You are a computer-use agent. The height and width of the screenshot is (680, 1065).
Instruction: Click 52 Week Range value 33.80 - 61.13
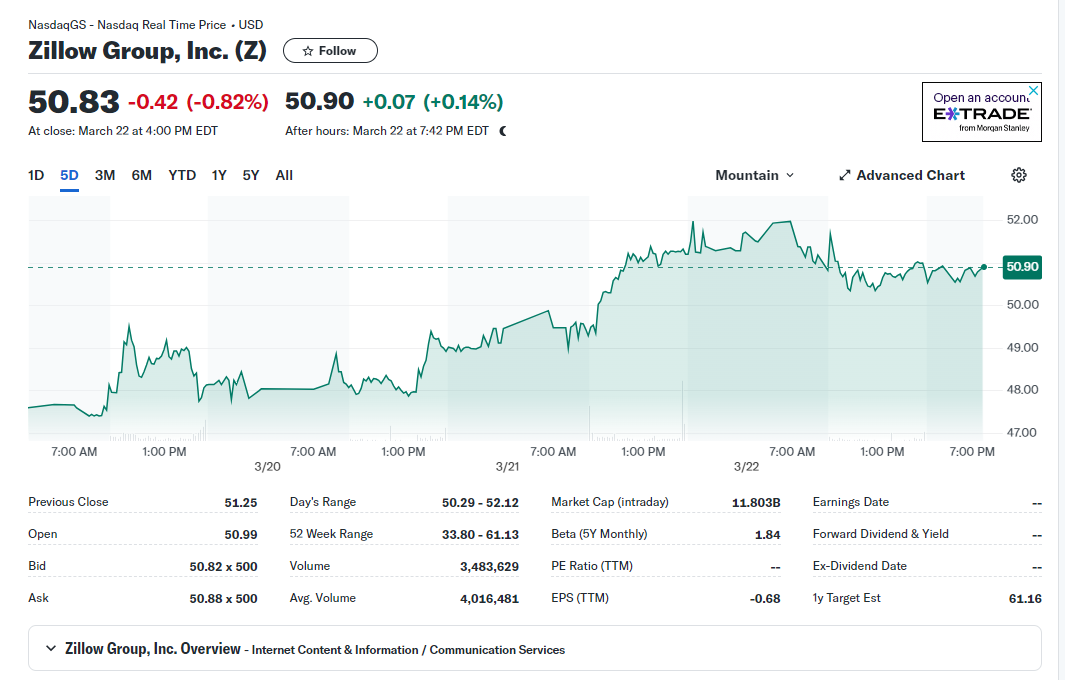pos(480,535)
